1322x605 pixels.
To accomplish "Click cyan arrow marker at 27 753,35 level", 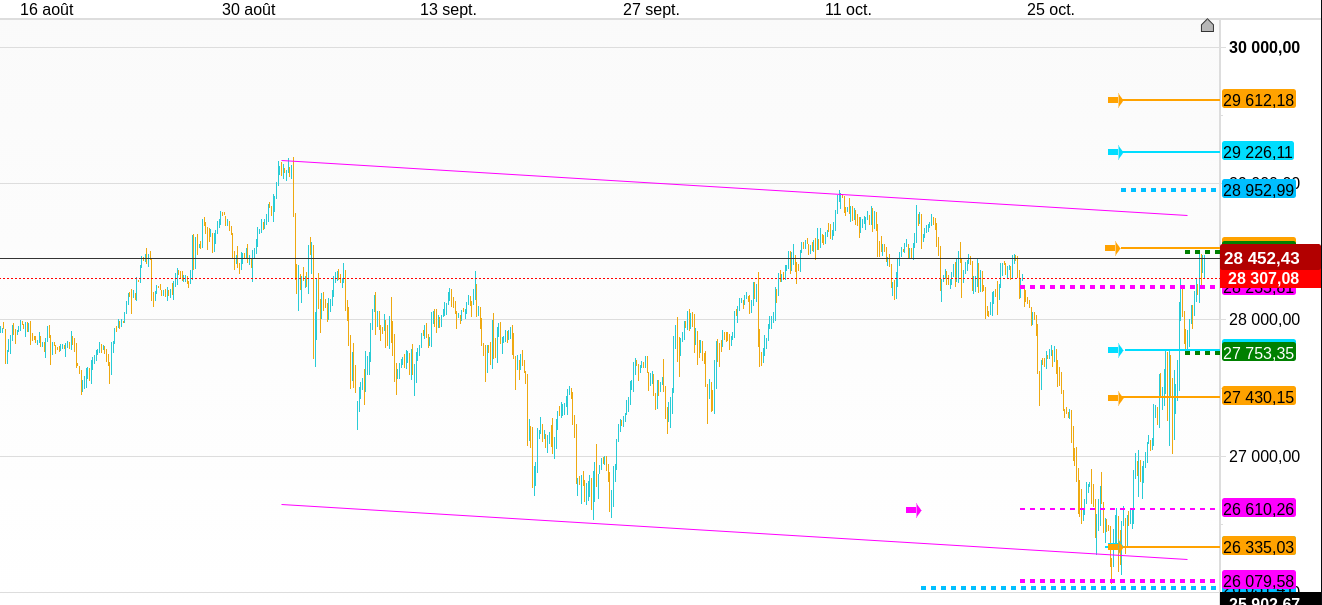I will pos(1115,350).
